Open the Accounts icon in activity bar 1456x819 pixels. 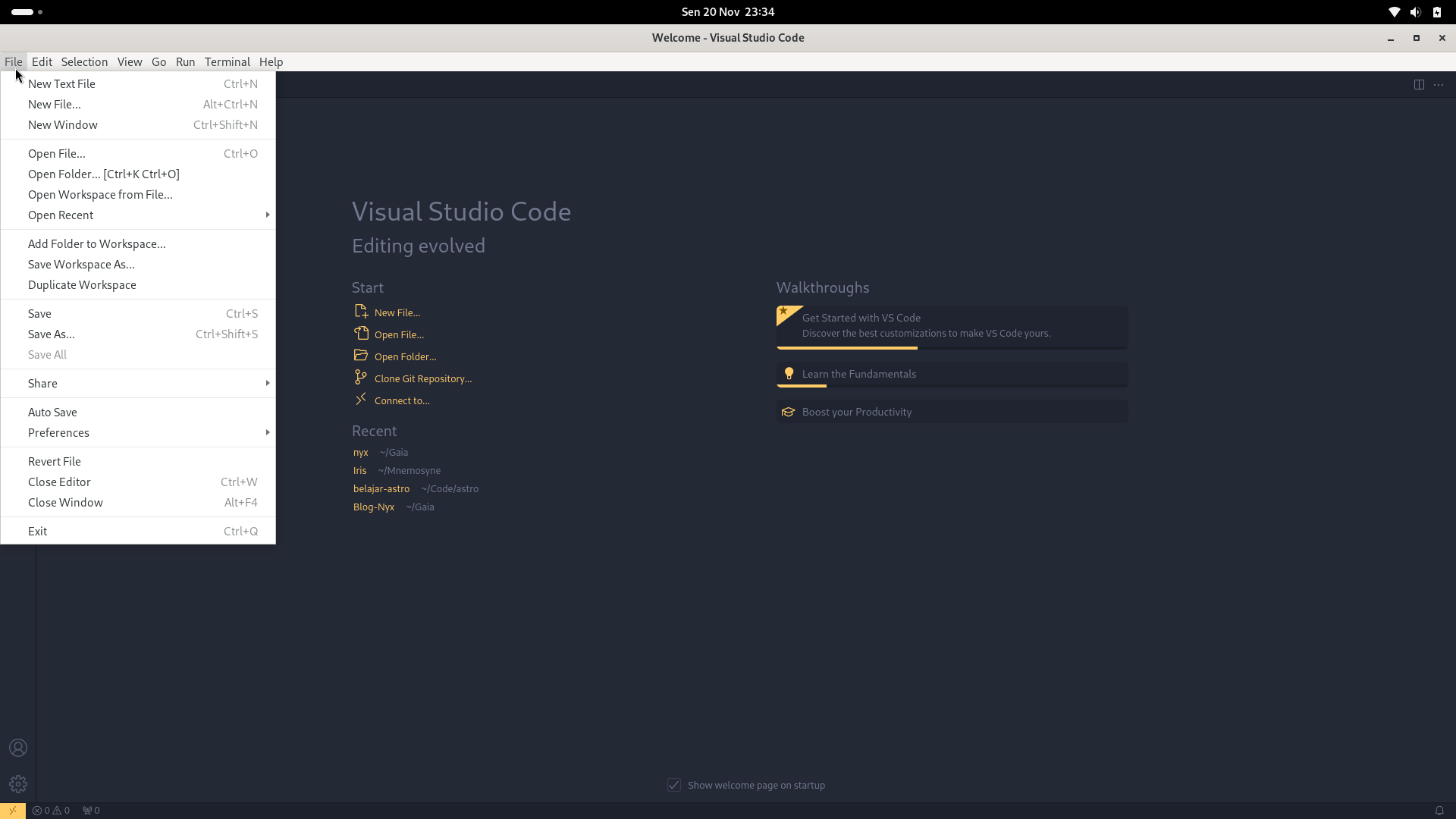click(18, 748)
